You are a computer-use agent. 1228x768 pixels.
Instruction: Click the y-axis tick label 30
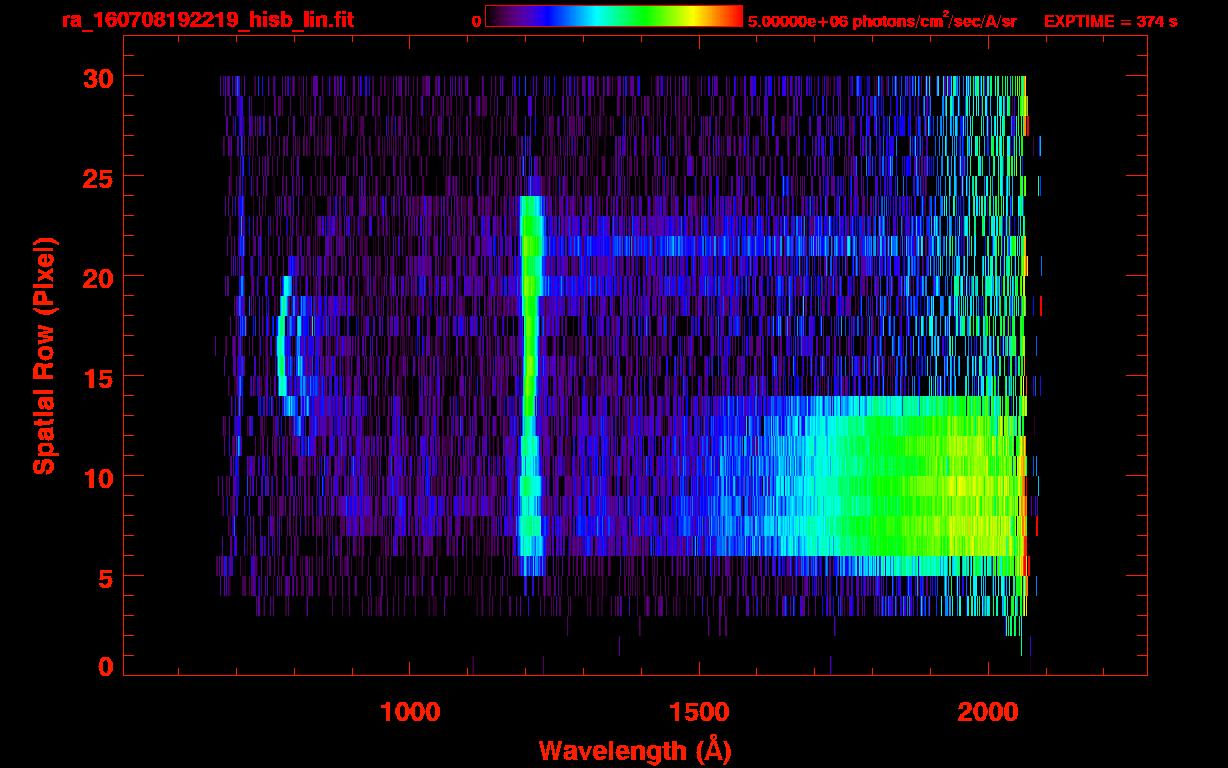click(96, 77)
